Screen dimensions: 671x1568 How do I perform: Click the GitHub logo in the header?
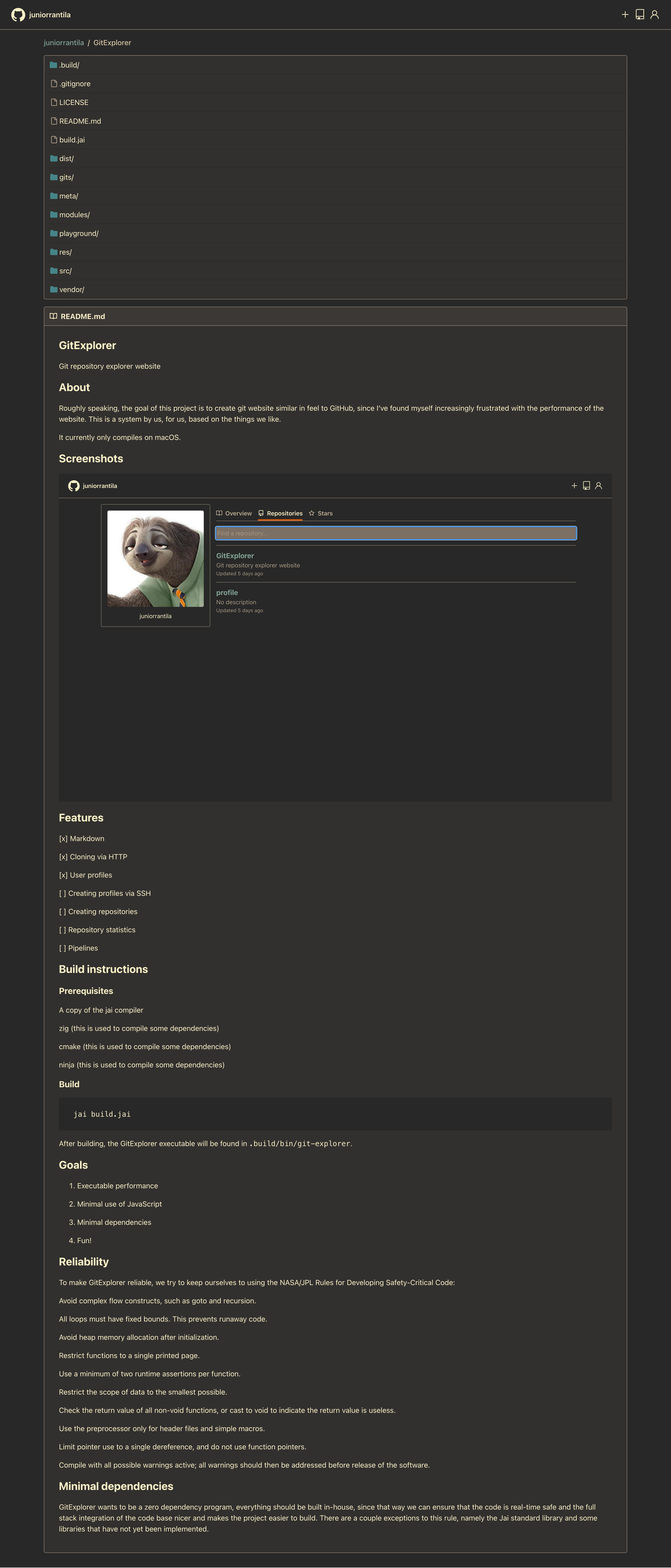click(18, 15)
